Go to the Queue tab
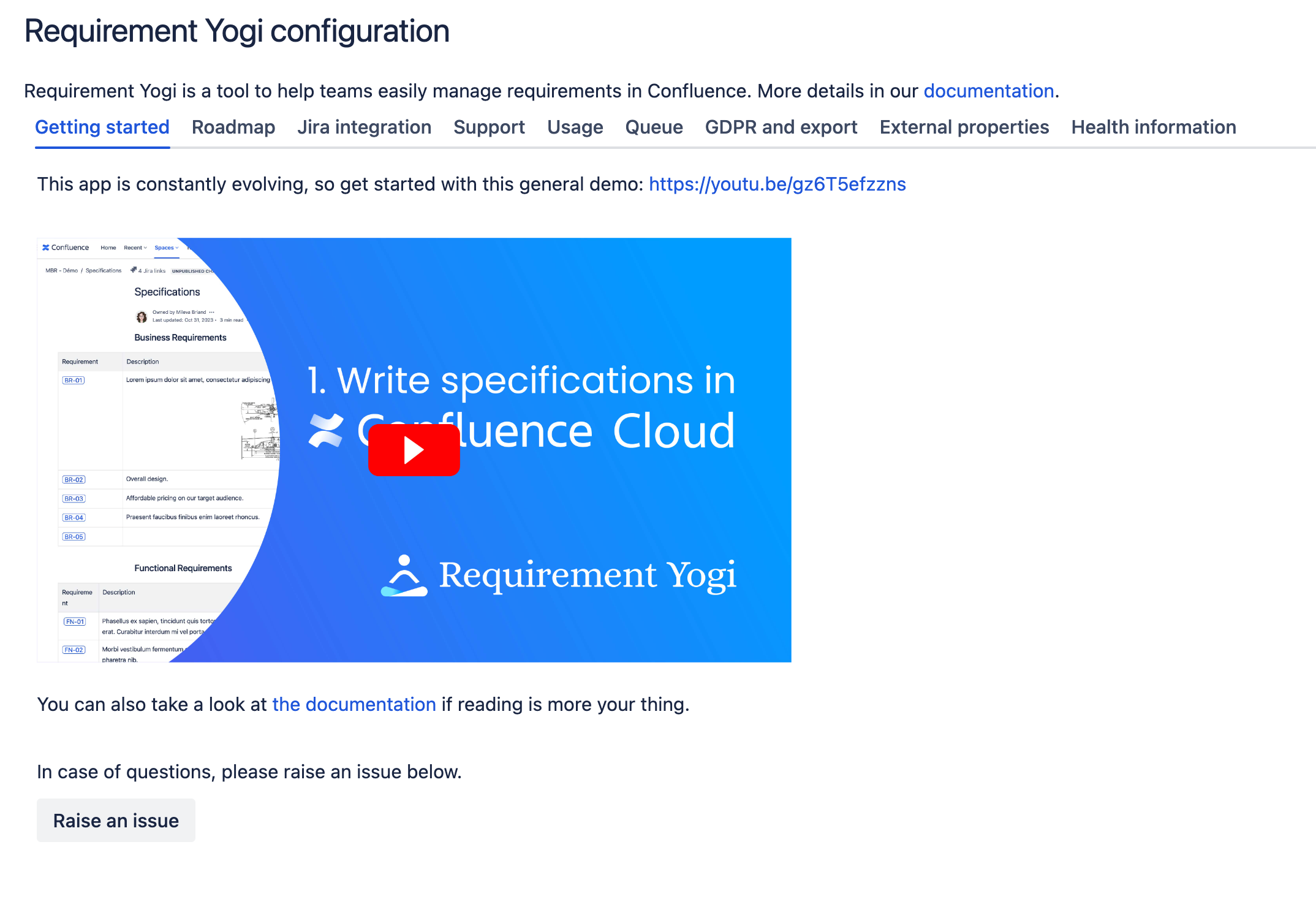 click(654, 127)
